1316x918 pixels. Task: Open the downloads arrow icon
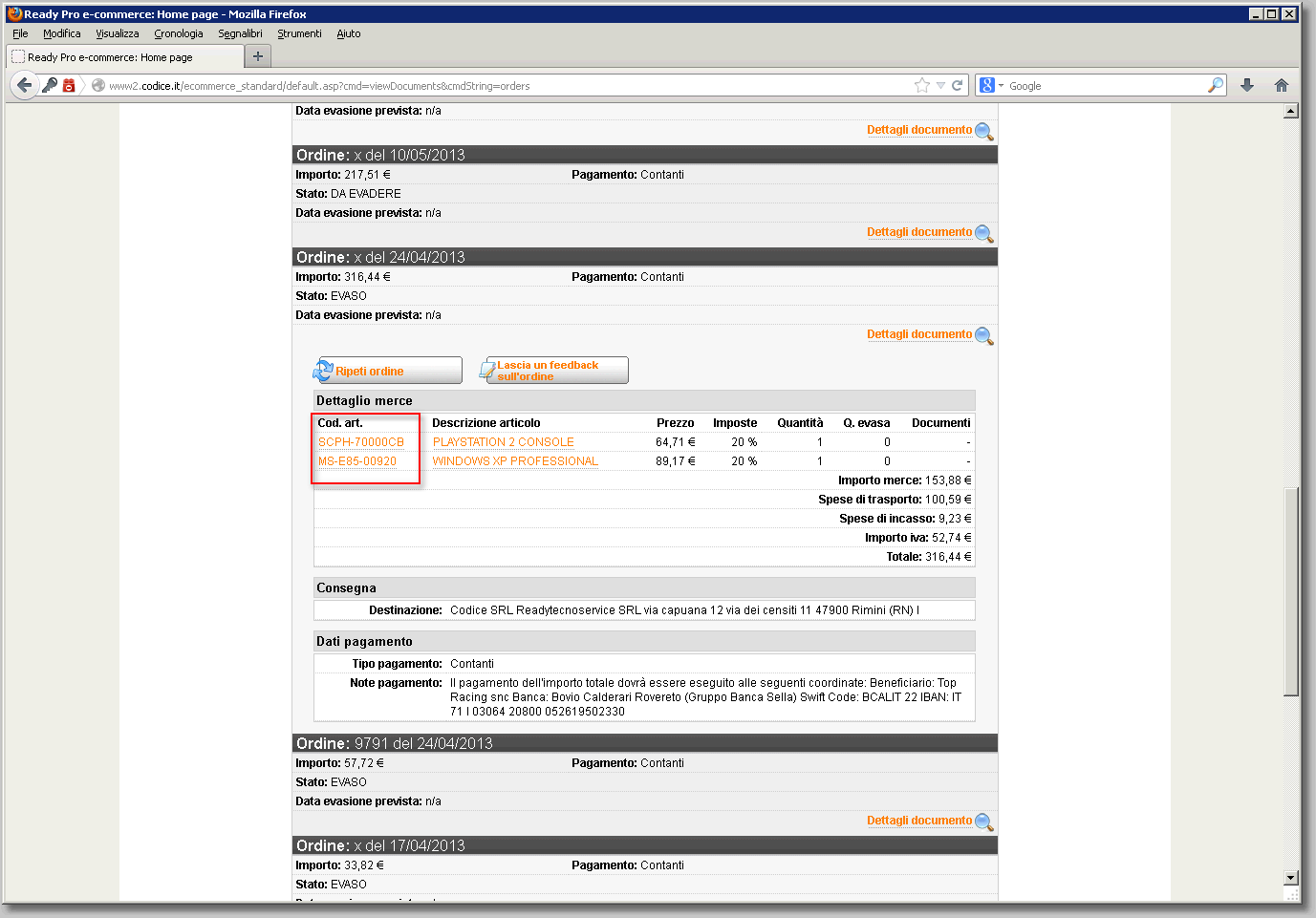pyautogui.click(x=1247, y=85)
